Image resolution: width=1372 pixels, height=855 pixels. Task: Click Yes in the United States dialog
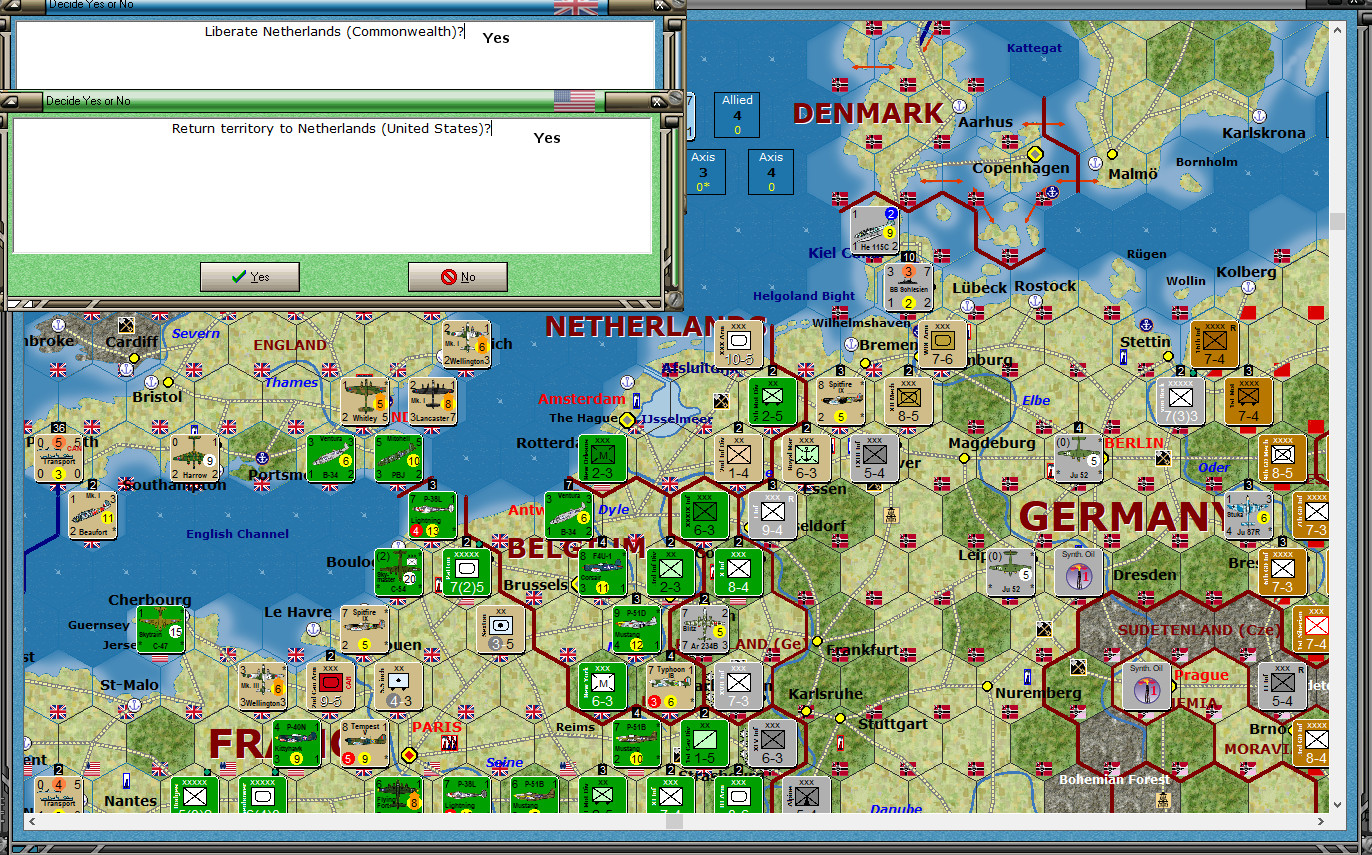click(x=250, y=277)
